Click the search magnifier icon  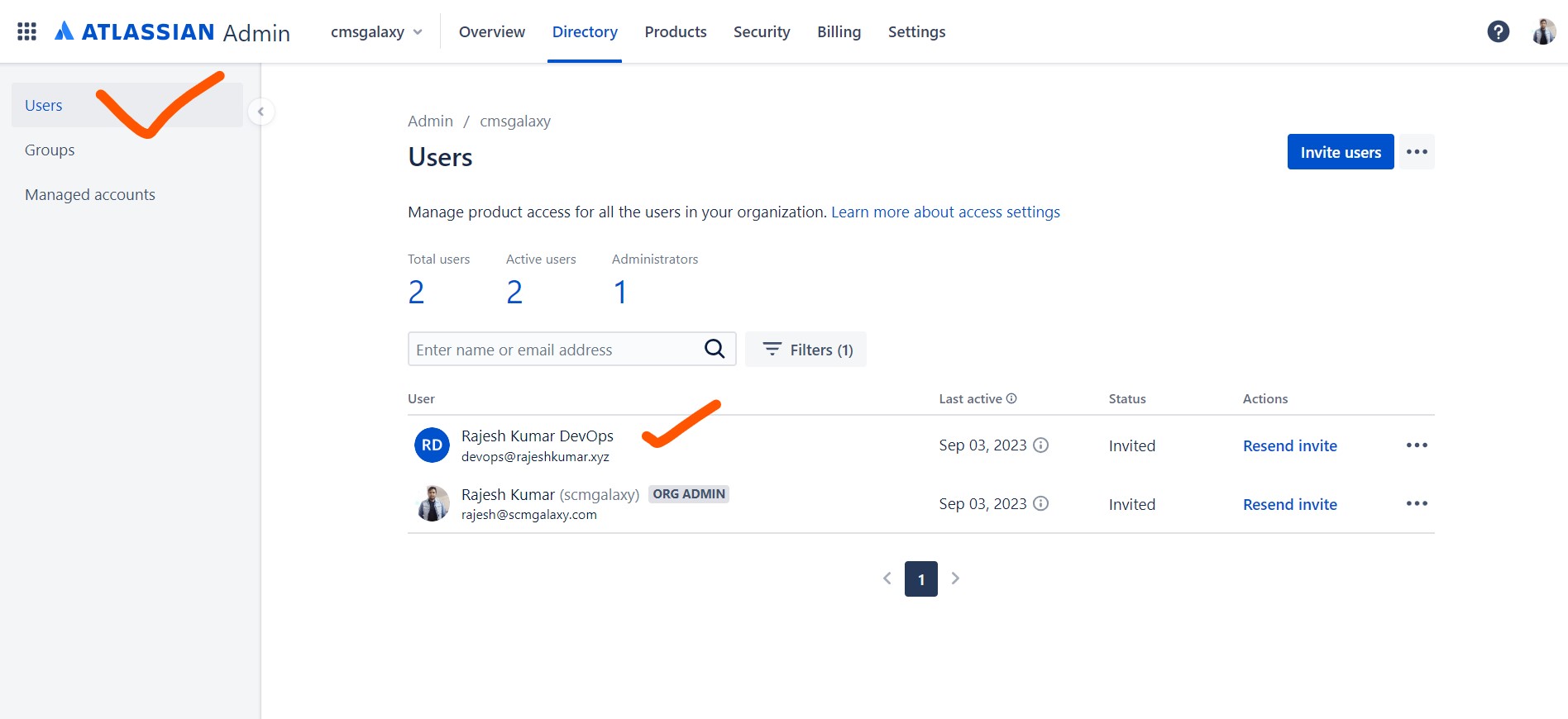point(715,349)
